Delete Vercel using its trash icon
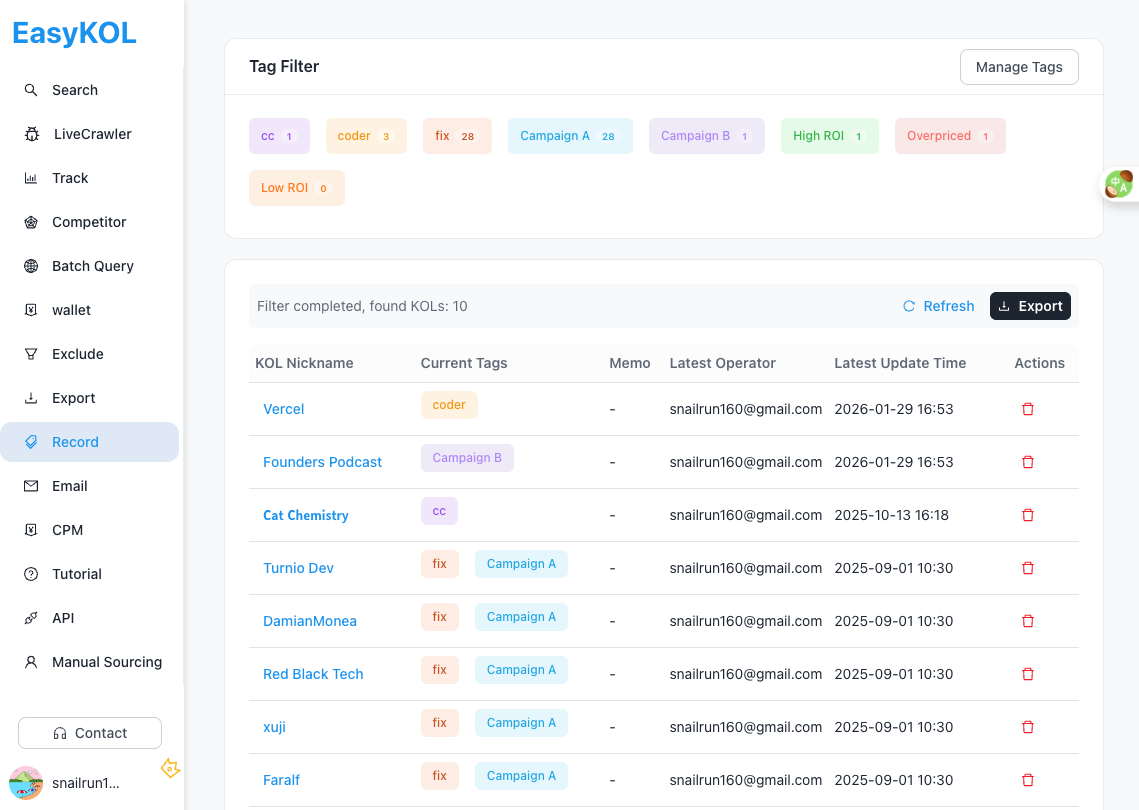This screenshot has width=1139, height=810. (1028, 409)
